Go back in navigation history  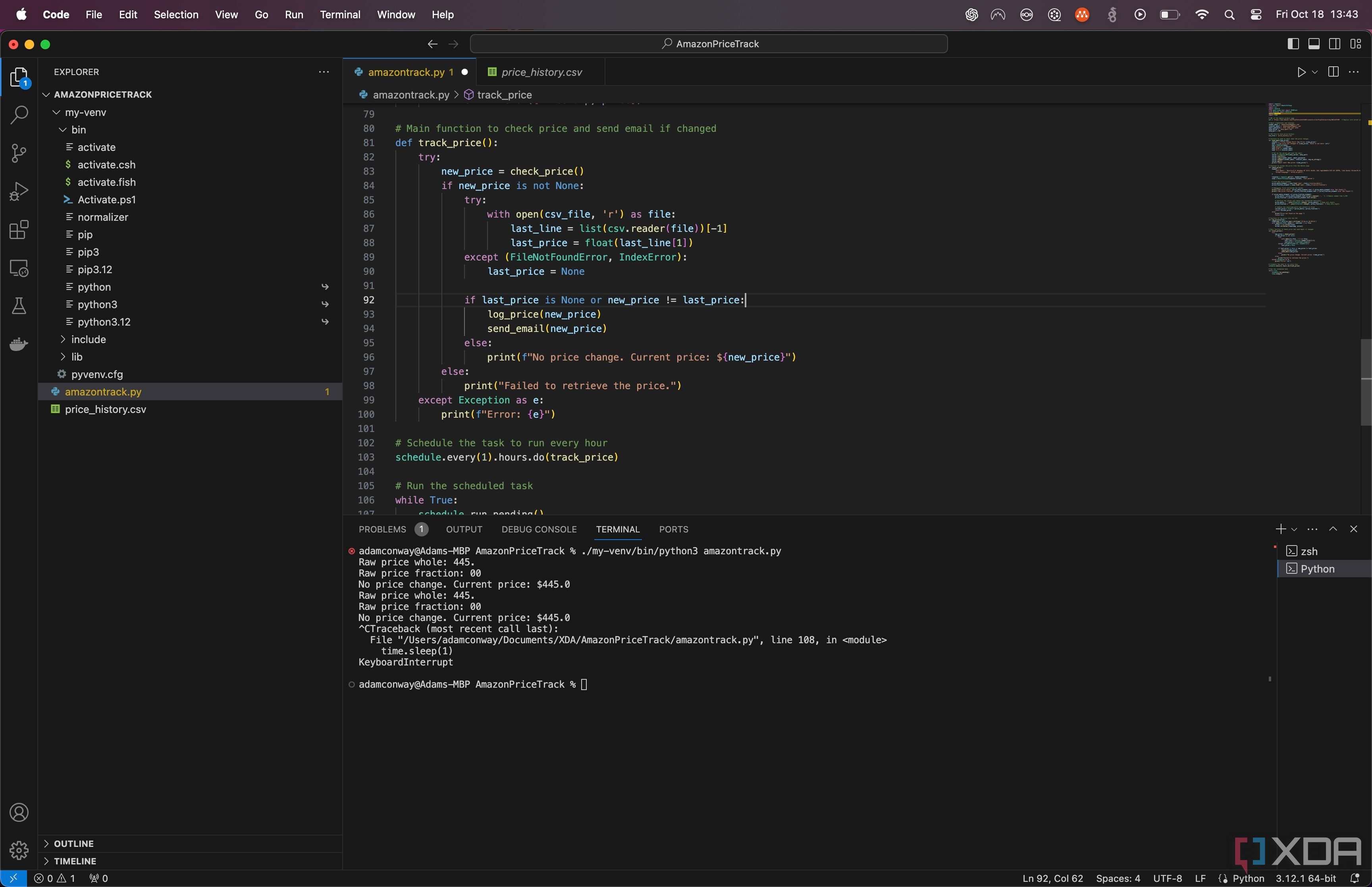point(432,44)
